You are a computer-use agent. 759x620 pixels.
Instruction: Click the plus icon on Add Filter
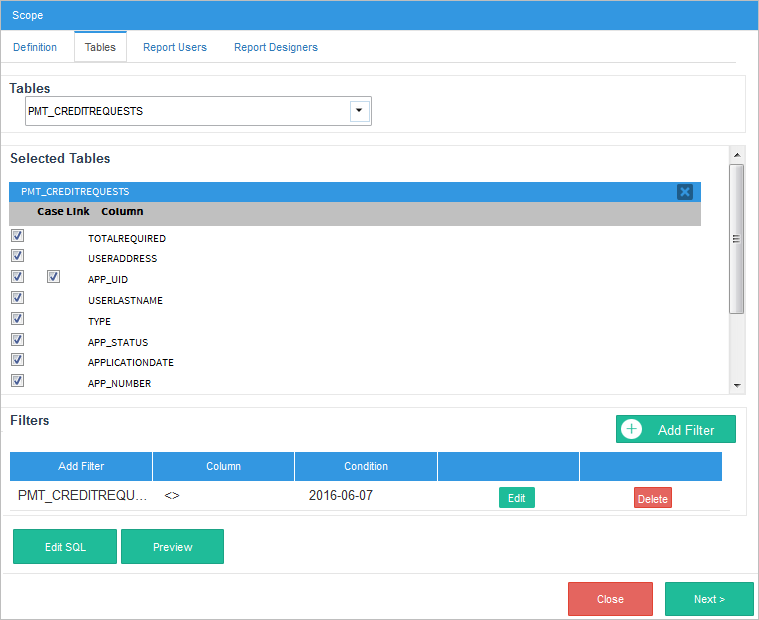[x=631, y=429]
